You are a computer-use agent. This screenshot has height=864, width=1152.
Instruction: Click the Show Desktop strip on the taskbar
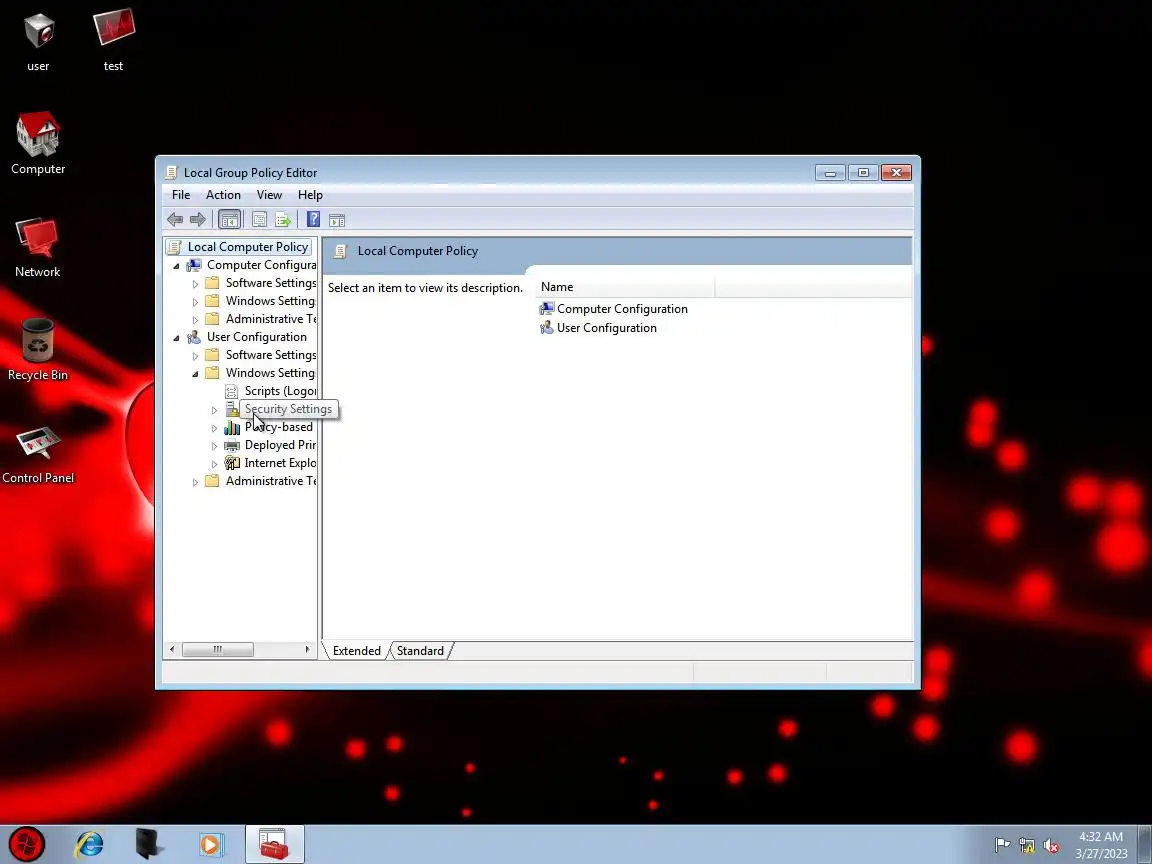(1145, 844)
